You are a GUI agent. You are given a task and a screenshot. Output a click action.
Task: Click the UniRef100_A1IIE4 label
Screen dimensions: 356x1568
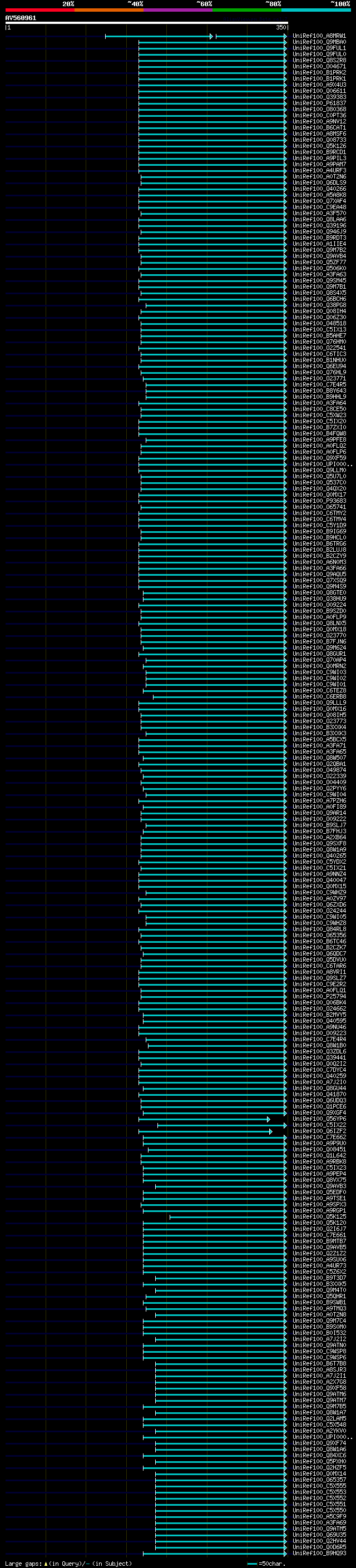pos(319,244)
